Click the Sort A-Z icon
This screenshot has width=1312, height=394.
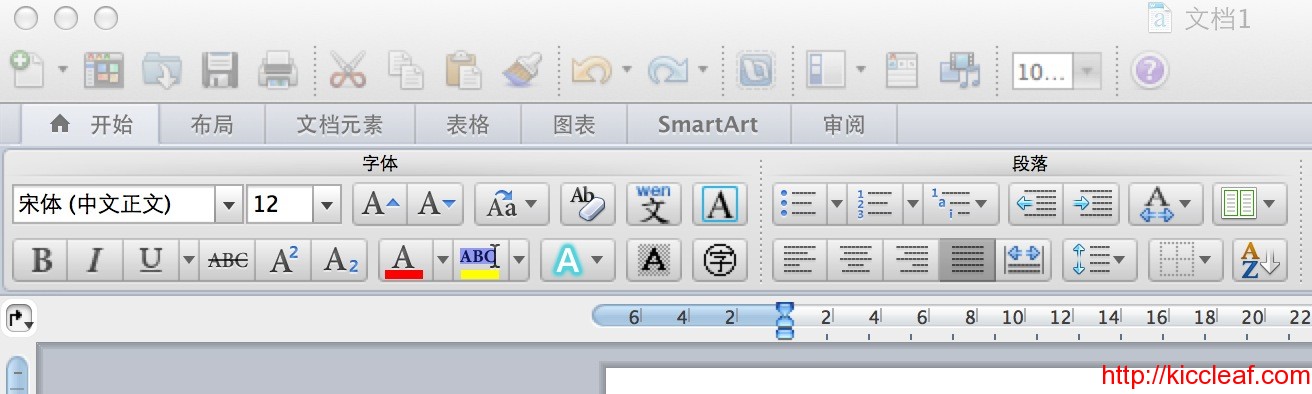pyautogui.click(x=1259, y=261)
